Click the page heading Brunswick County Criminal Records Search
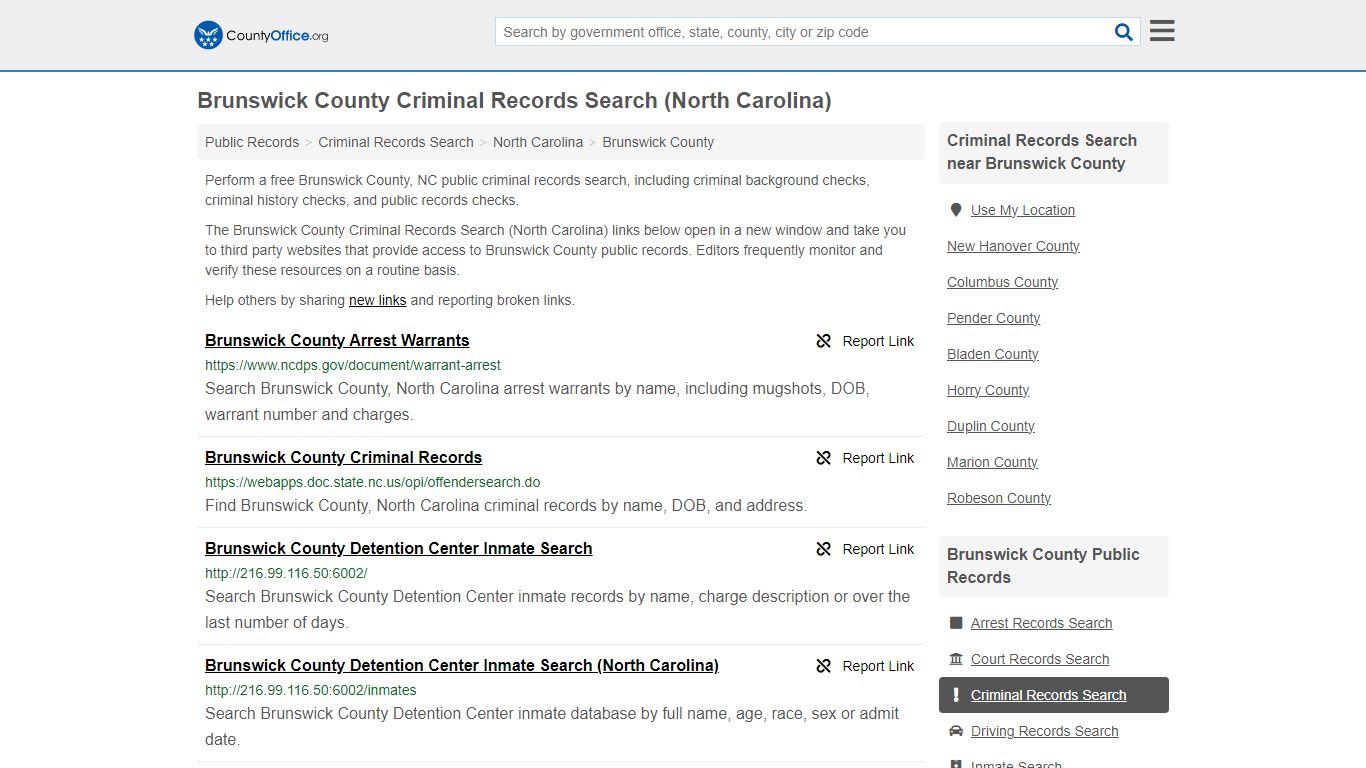 click(x=514, y=100)
